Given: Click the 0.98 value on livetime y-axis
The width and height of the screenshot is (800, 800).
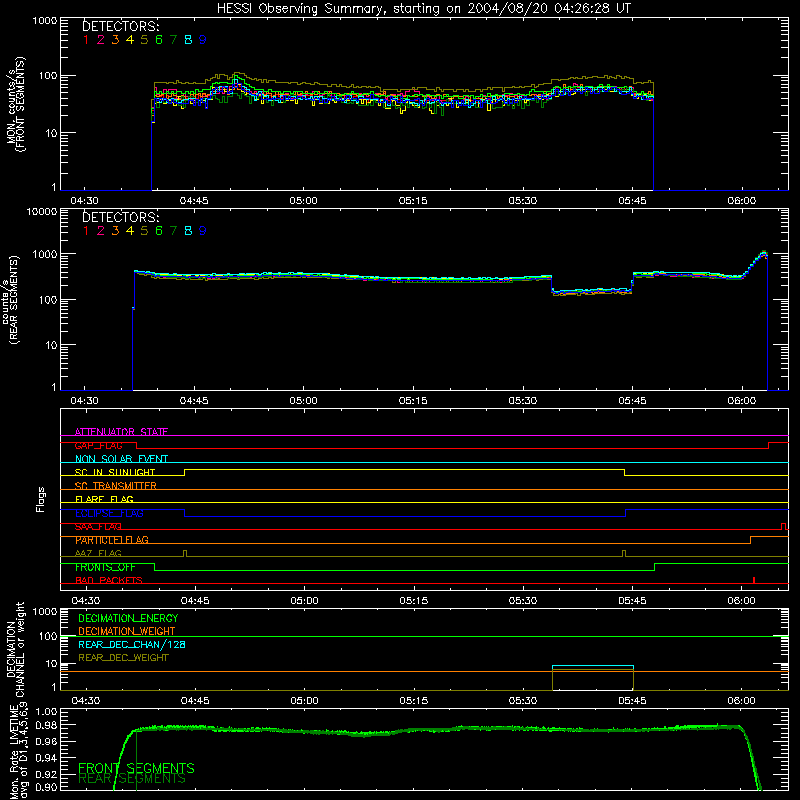Looking at the screenshot, I should coord(46,725).
